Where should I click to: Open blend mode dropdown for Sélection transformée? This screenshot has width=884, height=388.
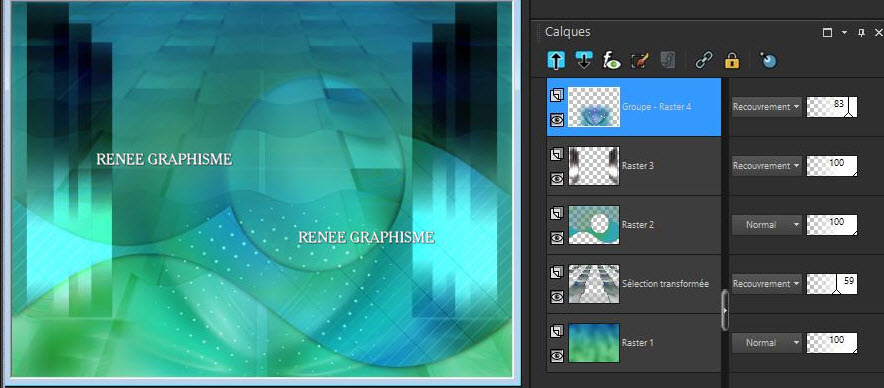pos(766,284)
